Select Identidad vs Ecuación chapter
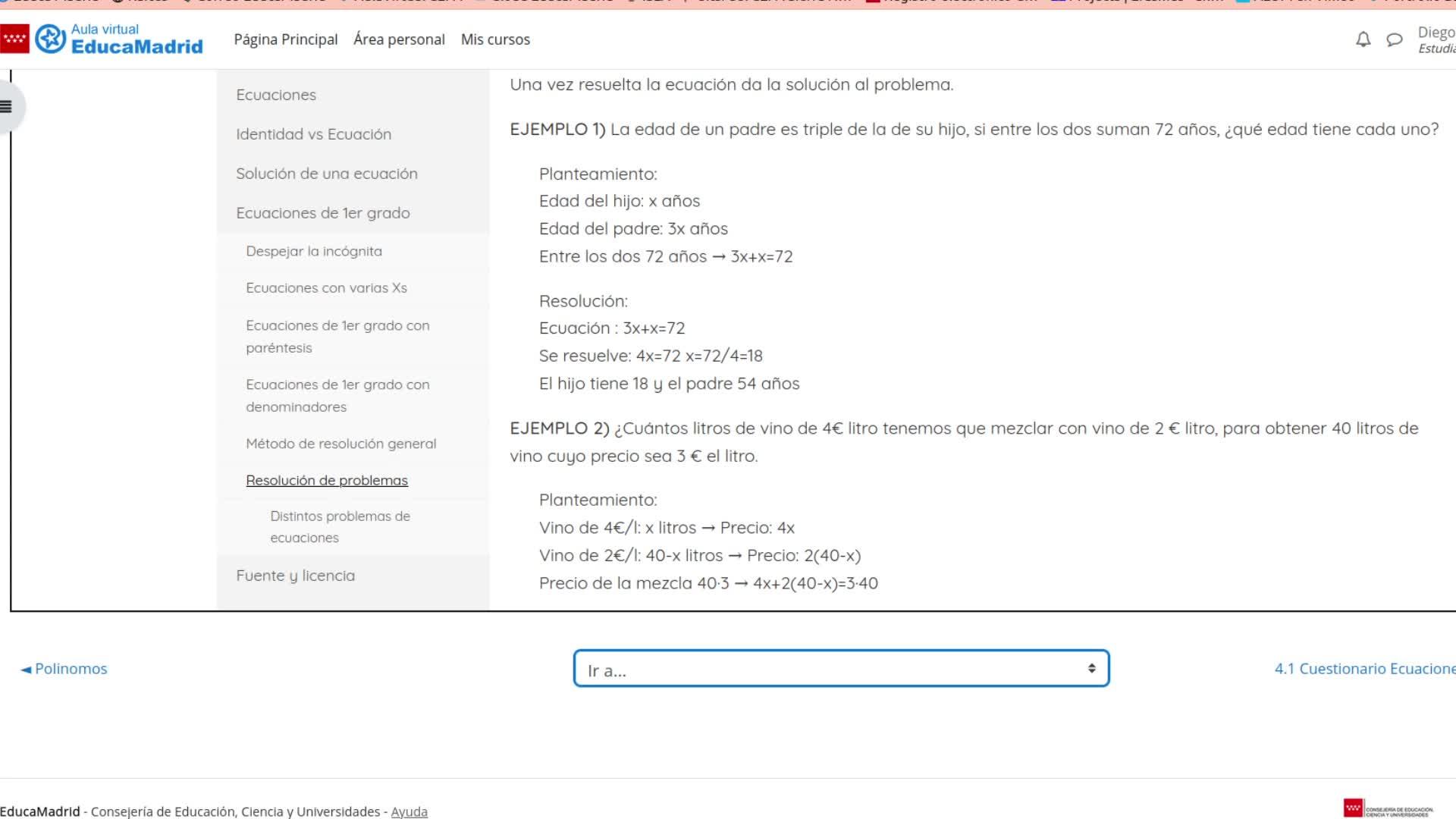The image size is (1456, 819). [x=313, y=134]
